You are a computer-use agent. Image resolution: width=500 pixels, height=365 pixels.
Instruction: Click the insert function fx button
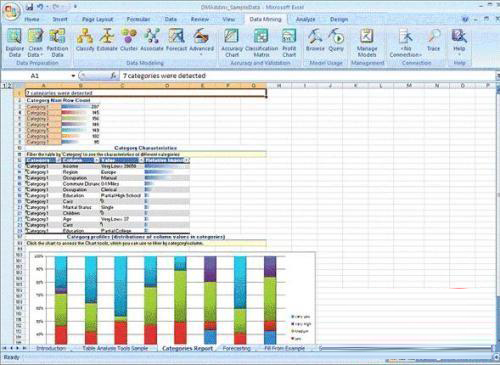(x=113, y=76)
